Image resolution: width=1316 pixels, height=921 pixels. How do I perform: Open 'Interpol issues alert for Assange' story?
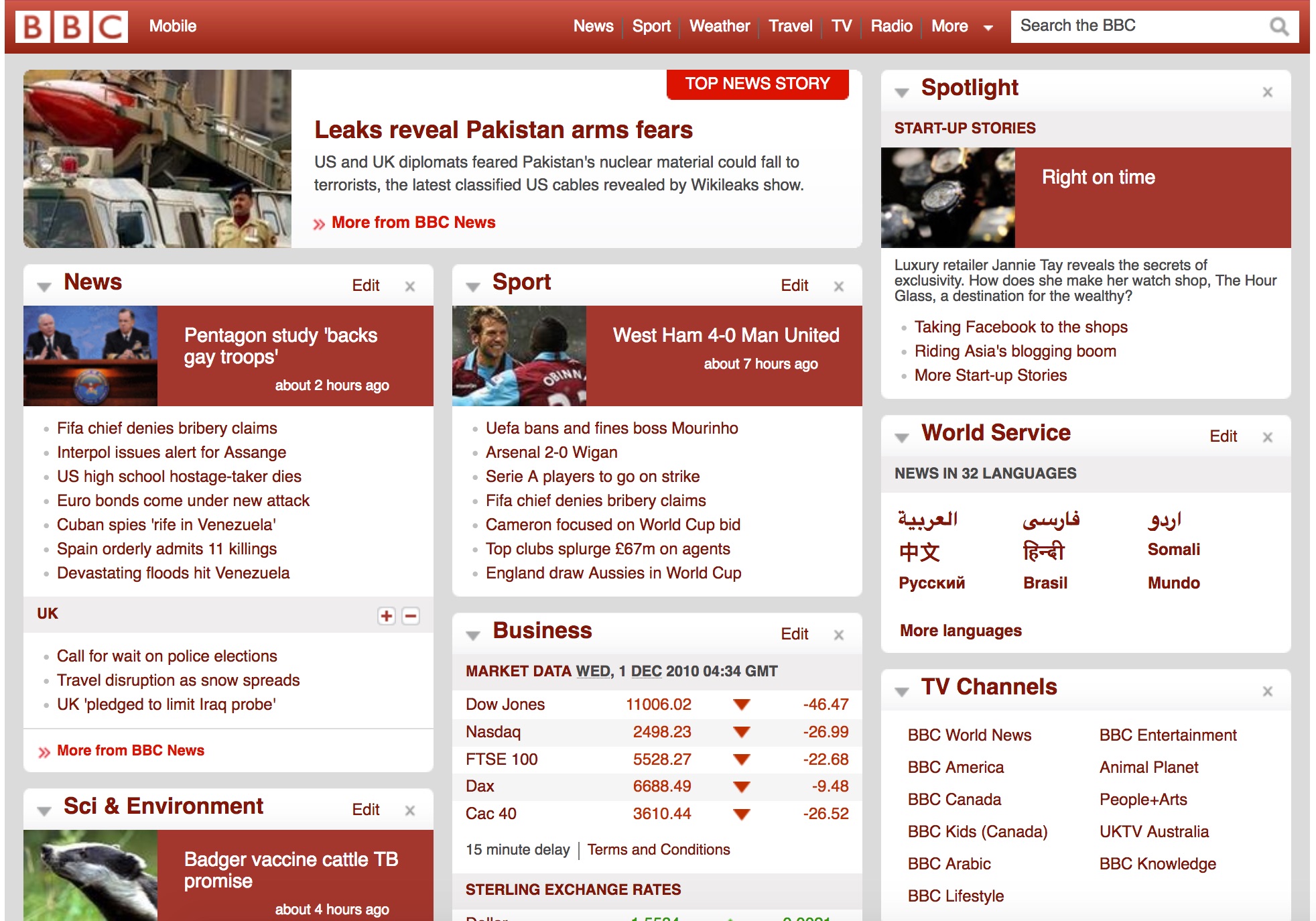pos(172,452)
